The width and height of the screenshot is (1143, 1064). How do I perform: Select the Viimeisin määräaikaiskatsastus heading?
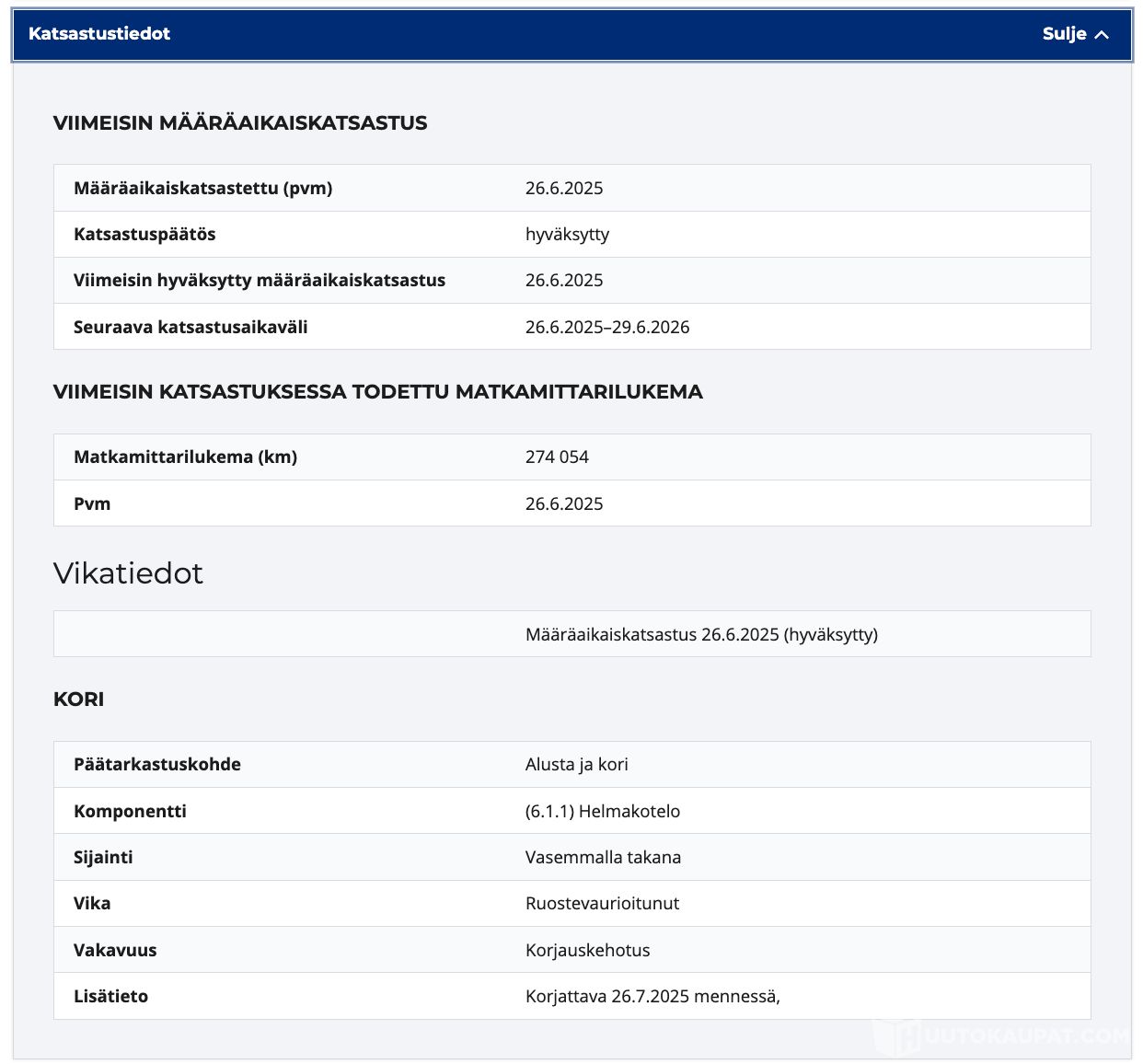240,123
